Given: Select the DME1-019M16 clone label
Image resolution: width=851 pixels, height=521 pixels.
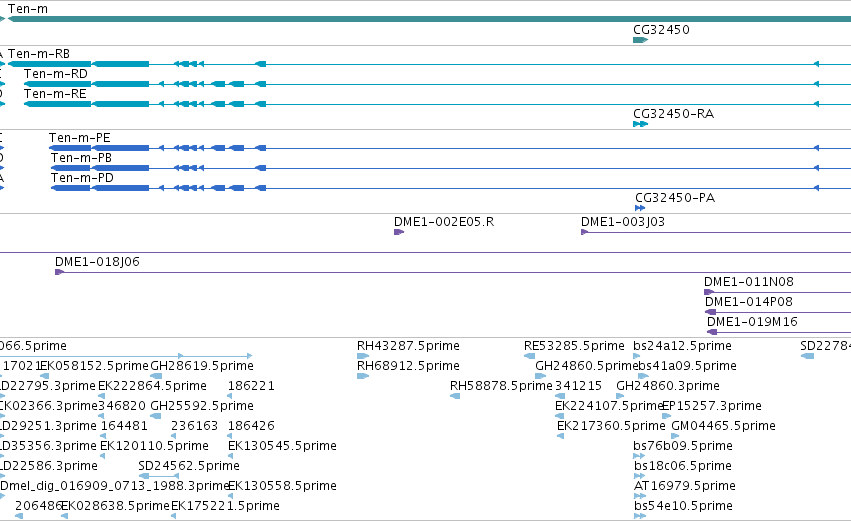Looking at the screenshot, I should click(x=752, y=322).
